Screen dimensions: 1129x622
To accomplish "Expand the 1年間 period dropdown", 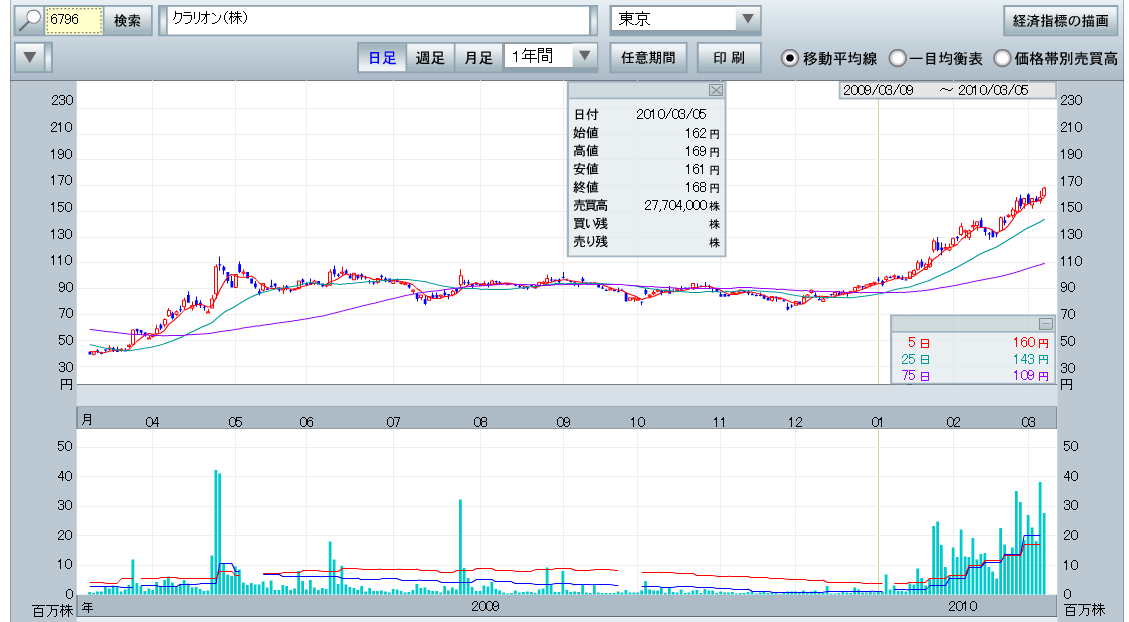I will pos(585,57).
